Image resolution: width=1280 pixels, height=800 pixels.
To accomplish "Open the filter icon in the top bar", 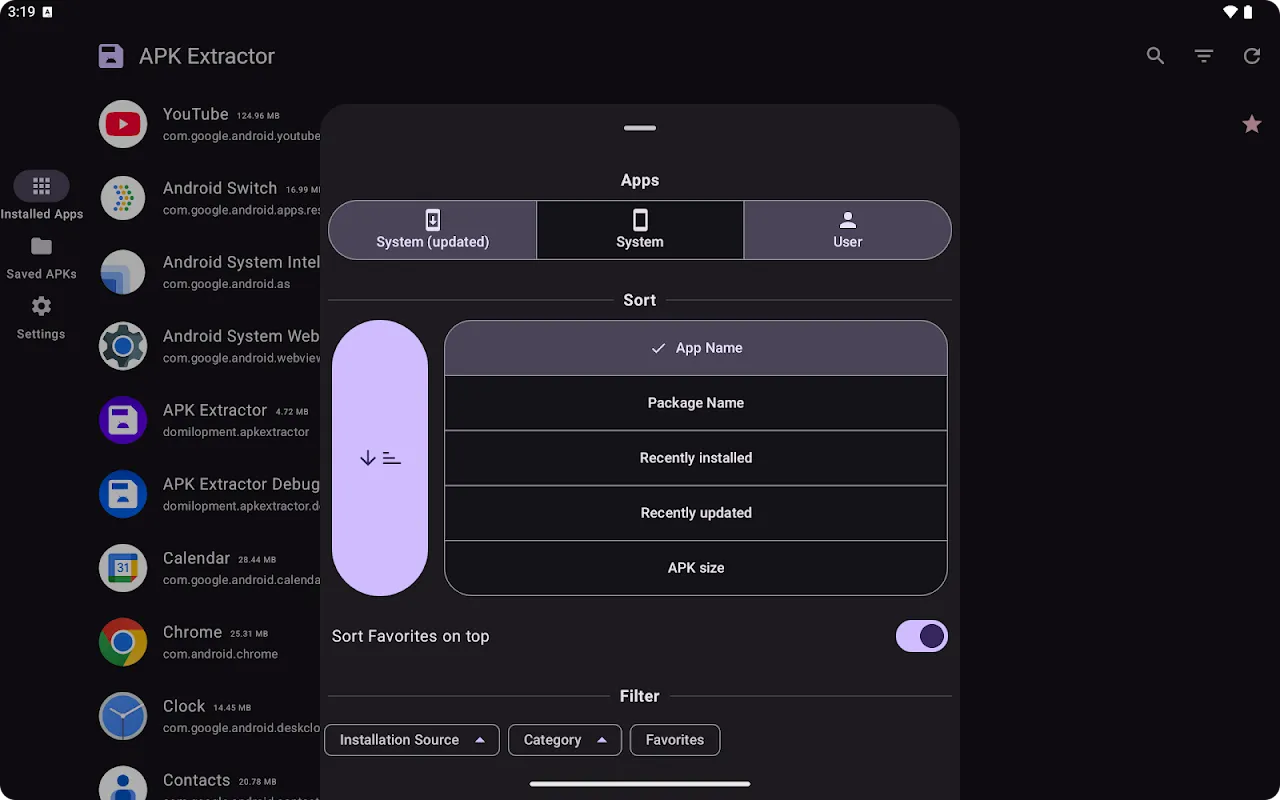I will pos(1204,56).
